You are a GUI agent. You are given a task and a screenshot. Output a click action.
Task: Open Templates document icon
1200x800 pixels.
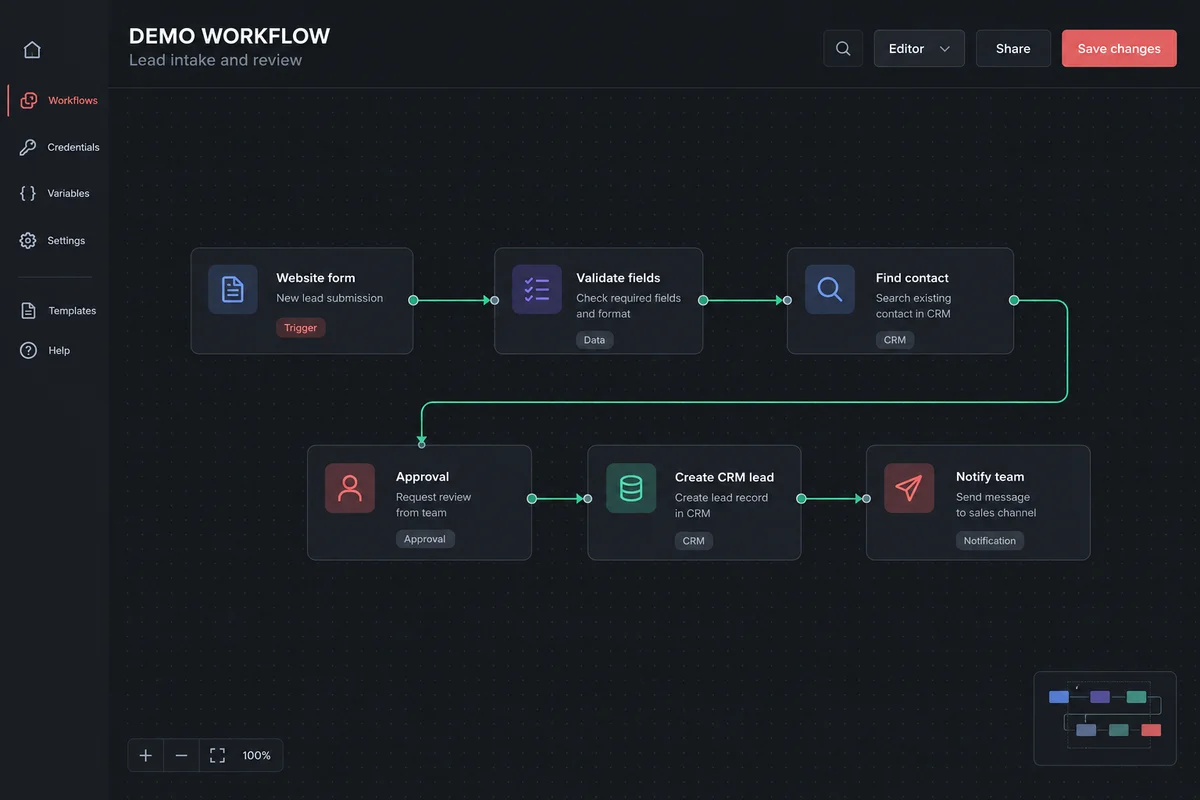pos(28,310)
